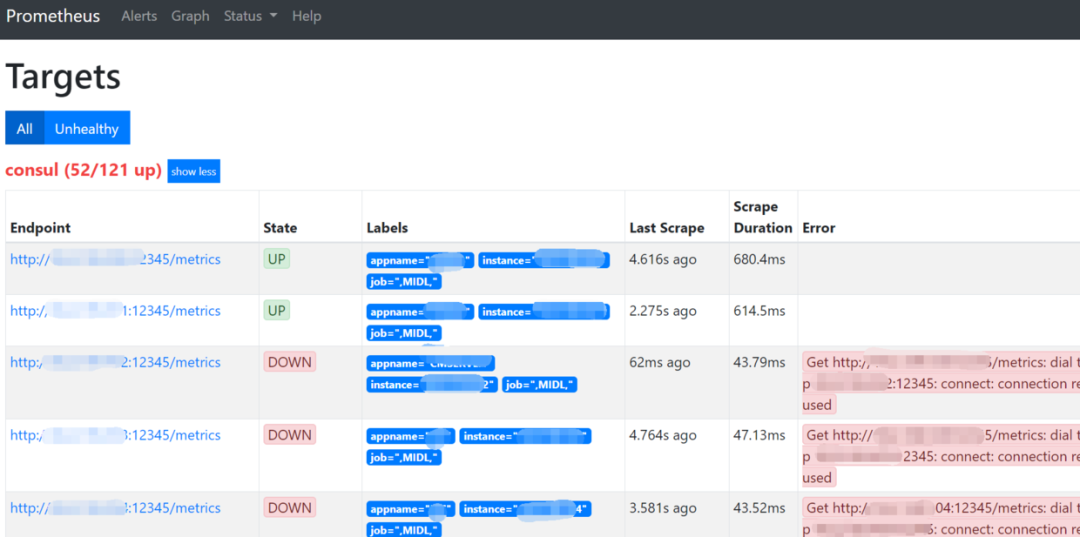Click the instance label in the 2.275s-ago row
This screenshot has width=1080, height=537.
(x=543, y=311)
